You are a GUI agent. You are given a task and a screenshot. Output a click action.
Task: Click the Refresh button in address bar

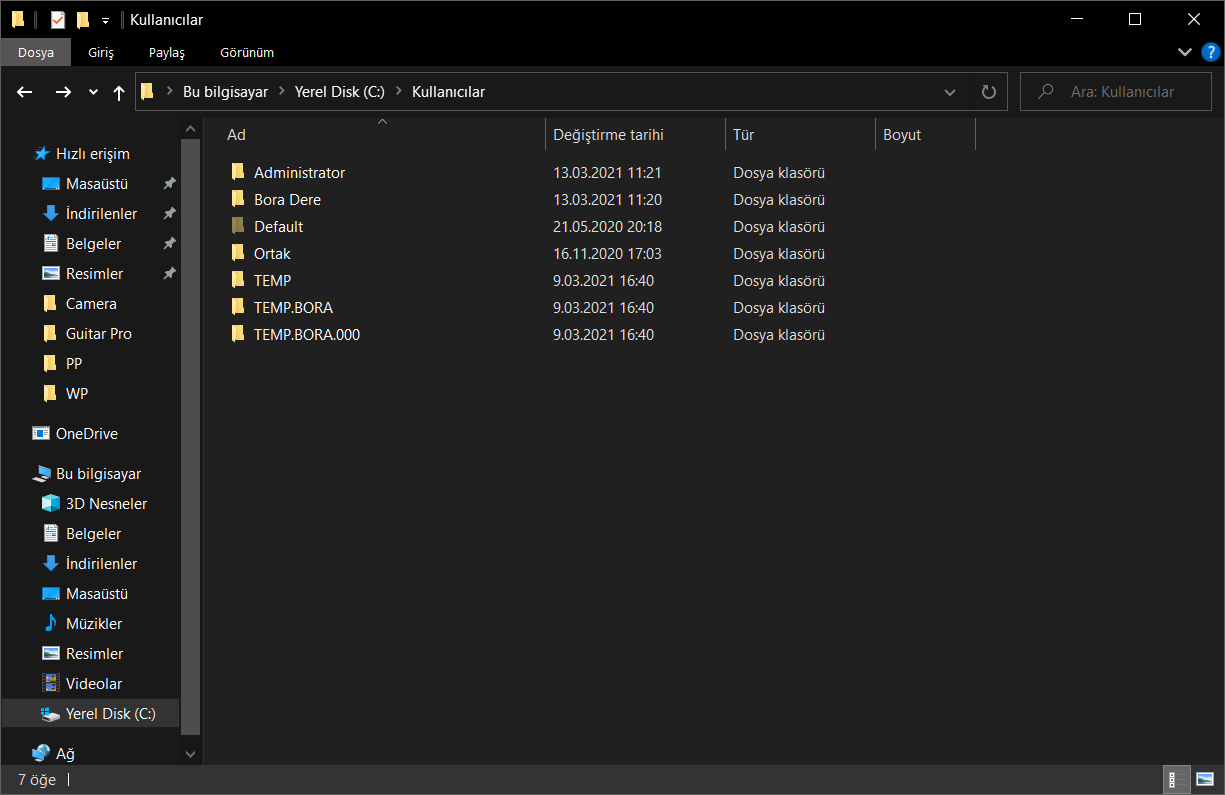click(989, 92)
